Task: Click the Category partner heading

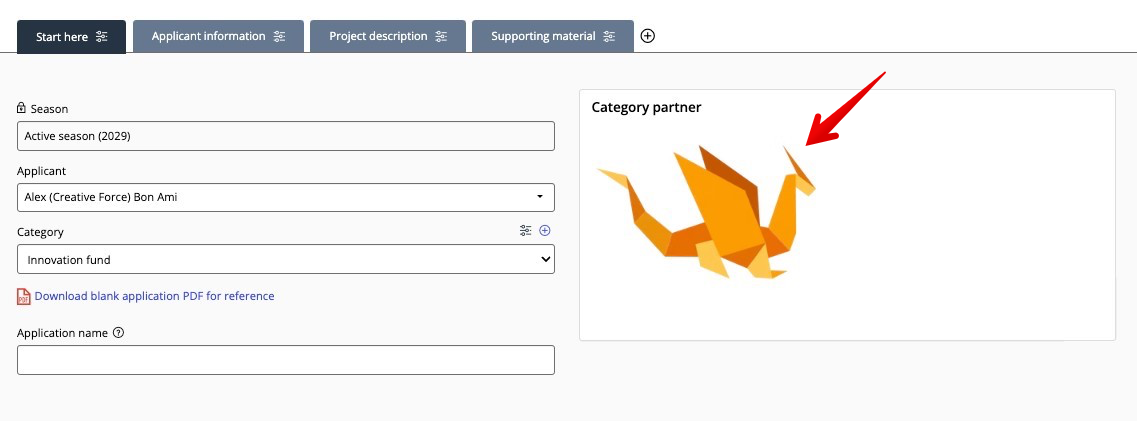Action: [x=646, y=107]
